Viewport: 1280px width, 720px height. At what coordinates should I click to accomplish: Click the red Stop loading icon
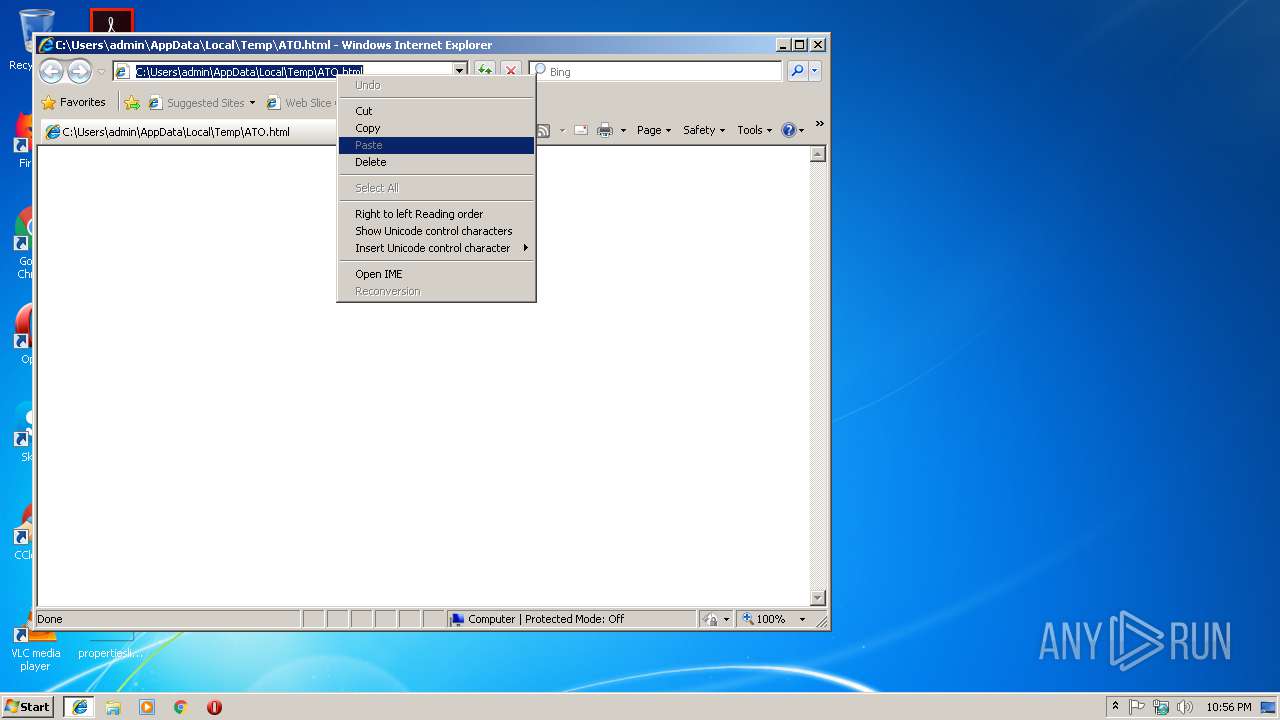[x=511, y=71]
